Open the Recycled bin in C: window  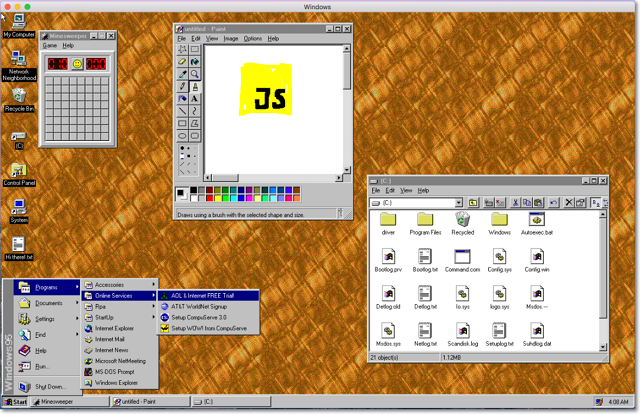[x=462, y=222]
